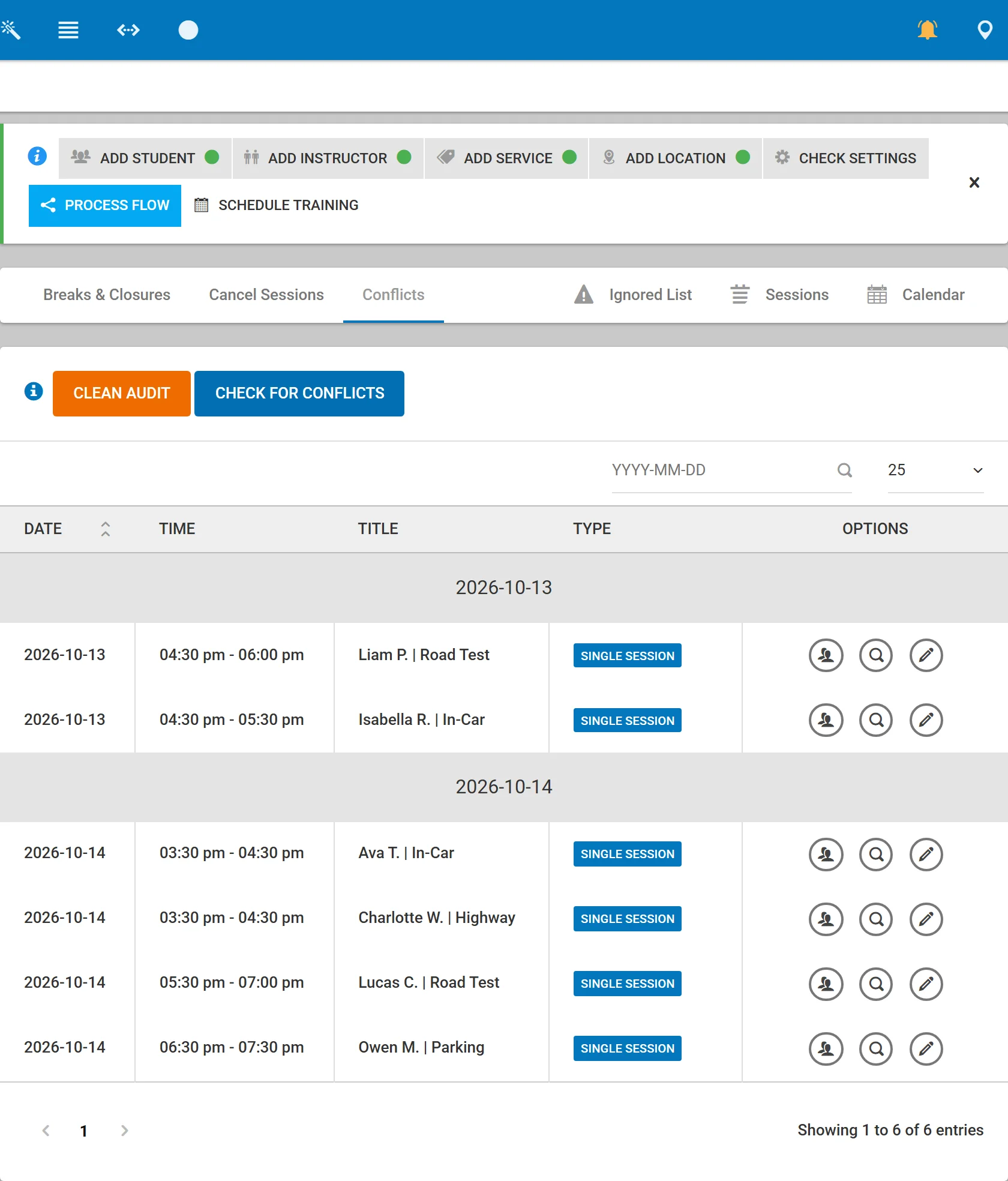Click the magic wand icon in header
The height and width of the screenshot is (1181, 1008).
click(11, 30)
